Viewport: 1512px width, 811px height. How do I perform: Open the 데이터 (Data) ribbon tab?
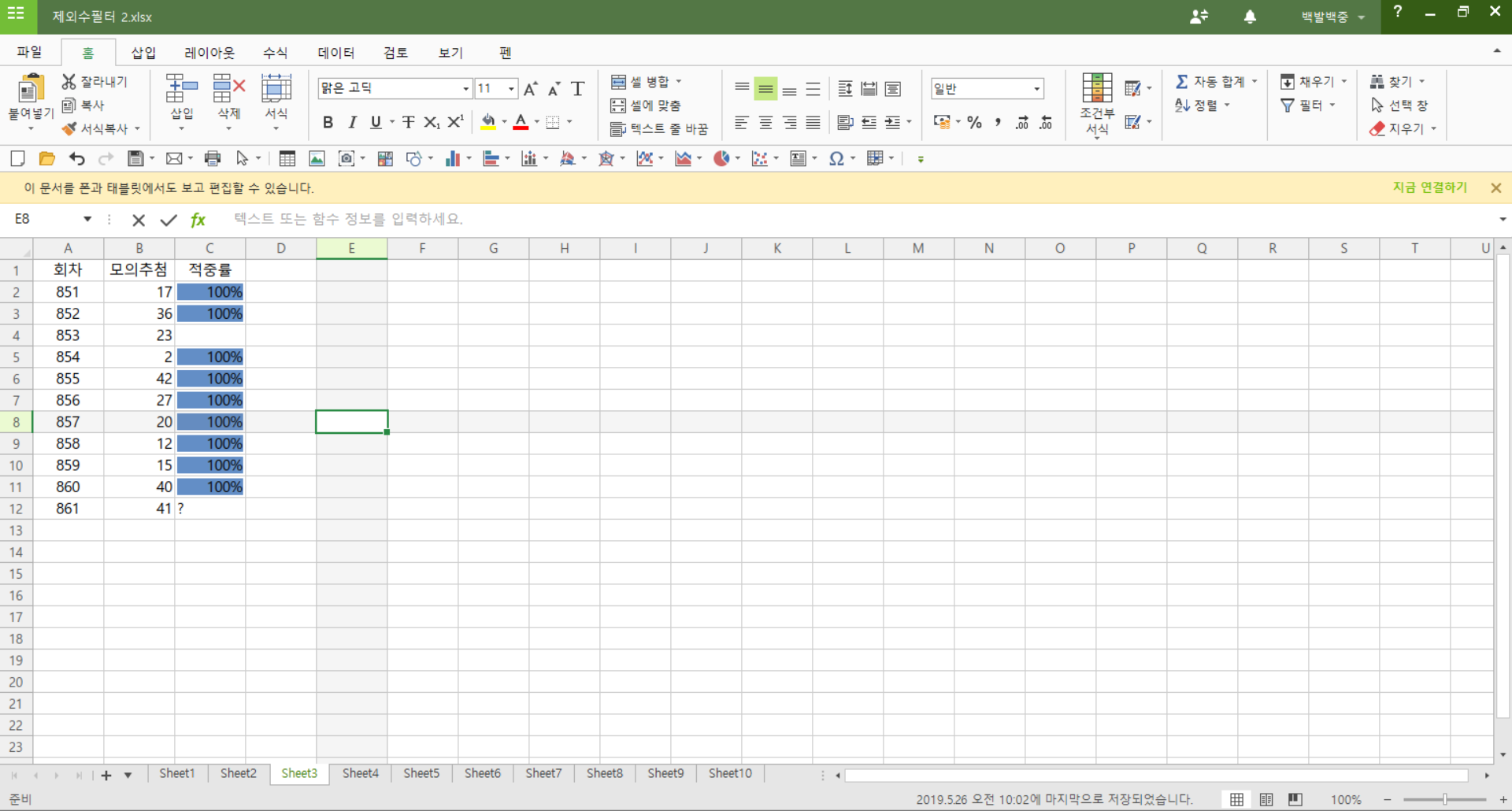click(335, 53)
